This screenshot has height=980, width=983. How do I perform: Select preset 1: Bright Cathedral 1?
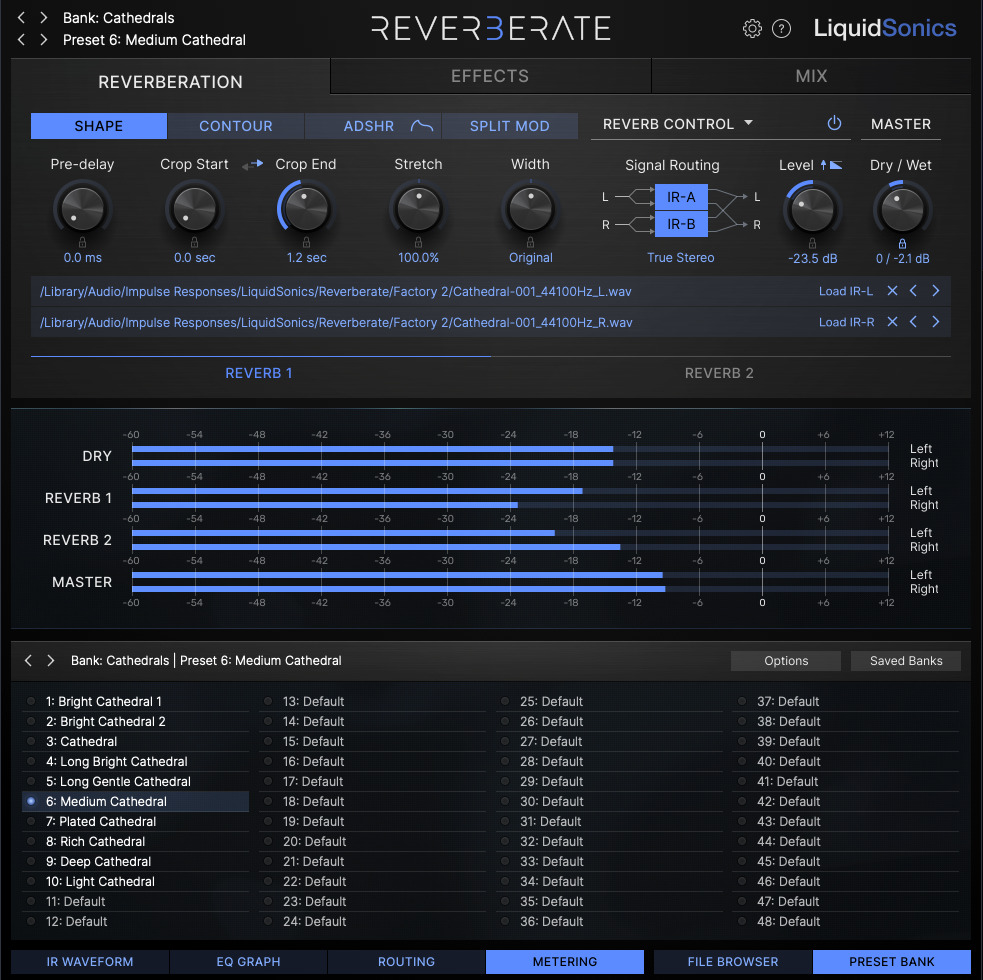(135, 701)
